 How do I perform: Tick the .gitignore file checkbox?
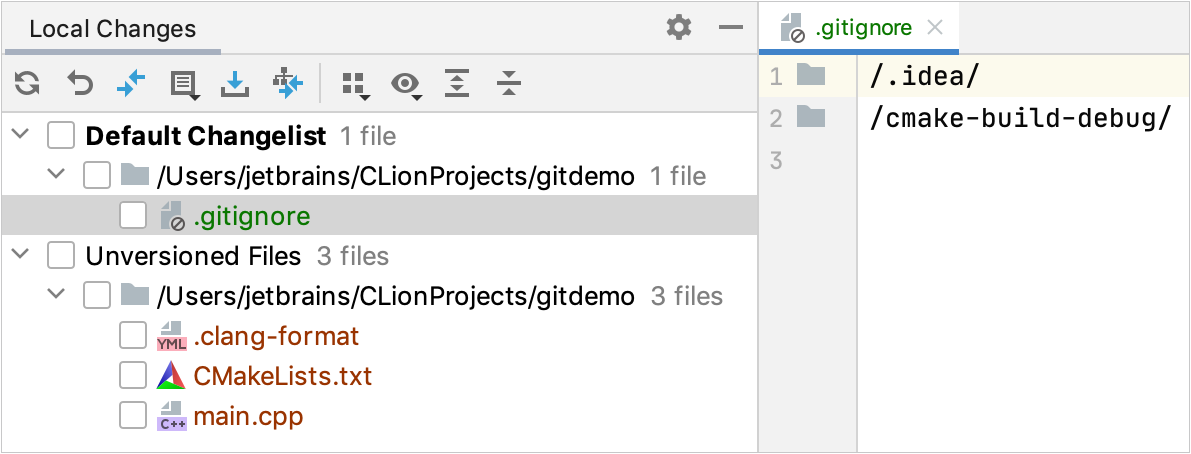(133, 216)
